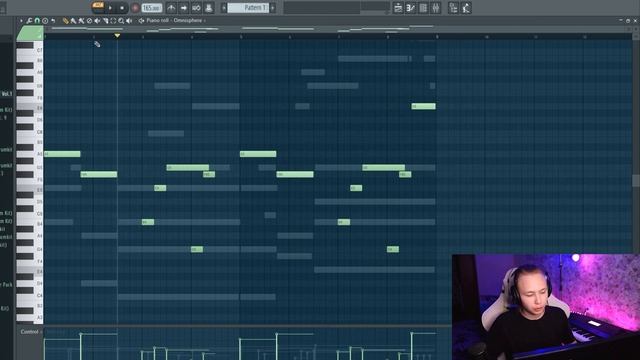
Task: Select the highlighted E6 note near the end
Action: click(423, 106)
